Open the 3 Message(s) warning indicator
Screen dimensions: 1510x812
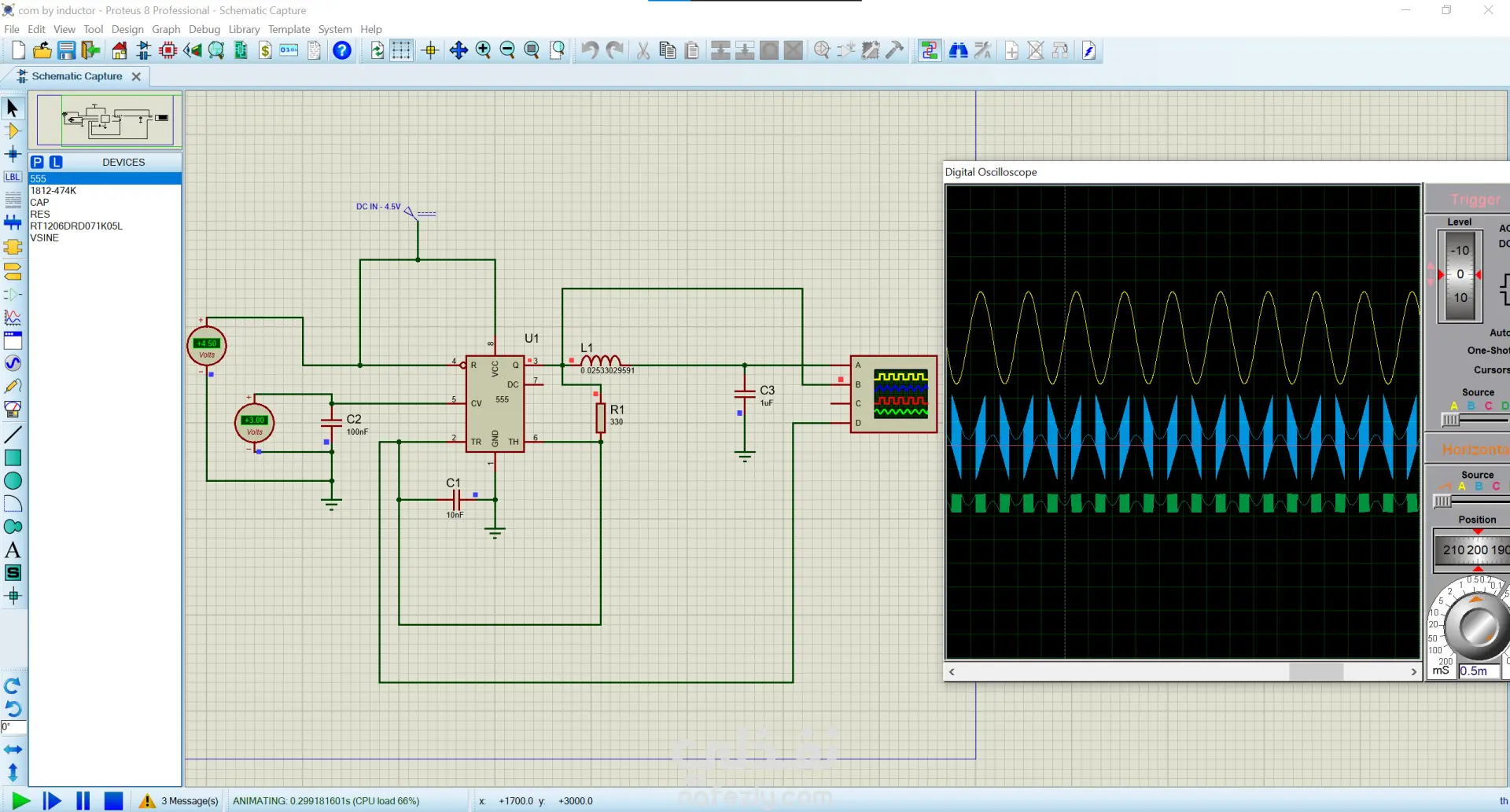point(180,801)
